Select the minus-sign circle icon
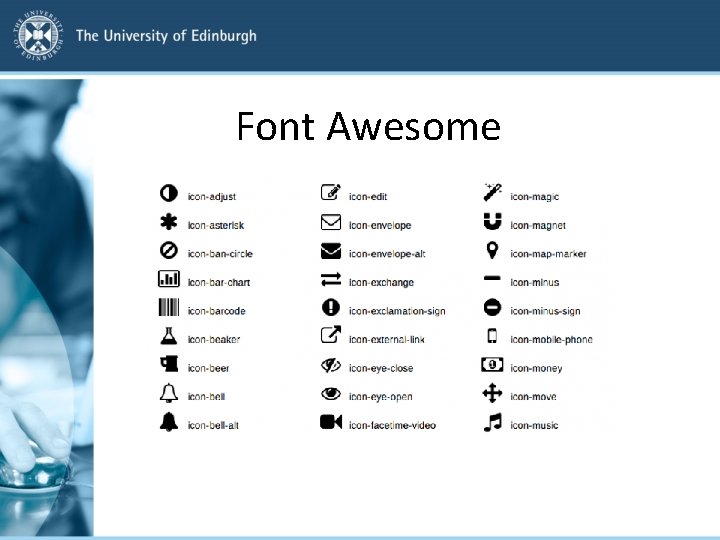Image resolution: width=720 pixels, height=540 pixels. pyautogui.click(x=492, y=307)
